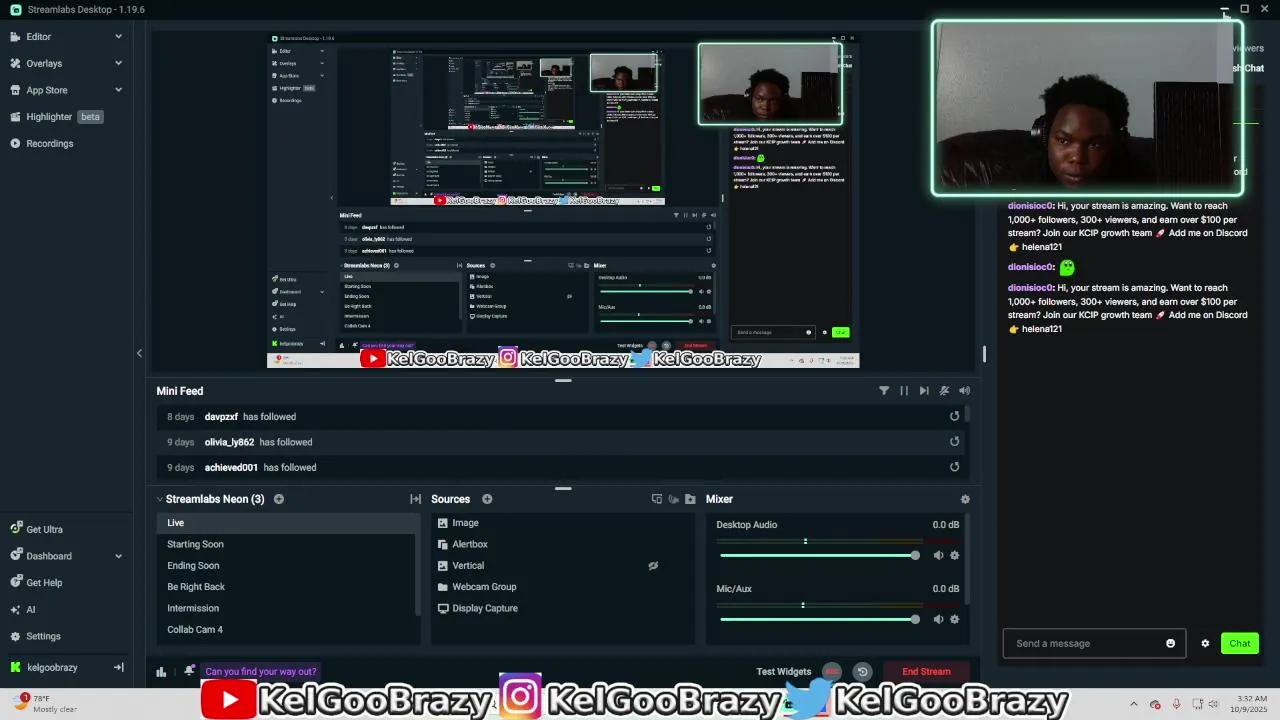Open Mixer advanced audio settings gear
The height and width of the screenshot is (720, 1280).
(x=965, y=499)
